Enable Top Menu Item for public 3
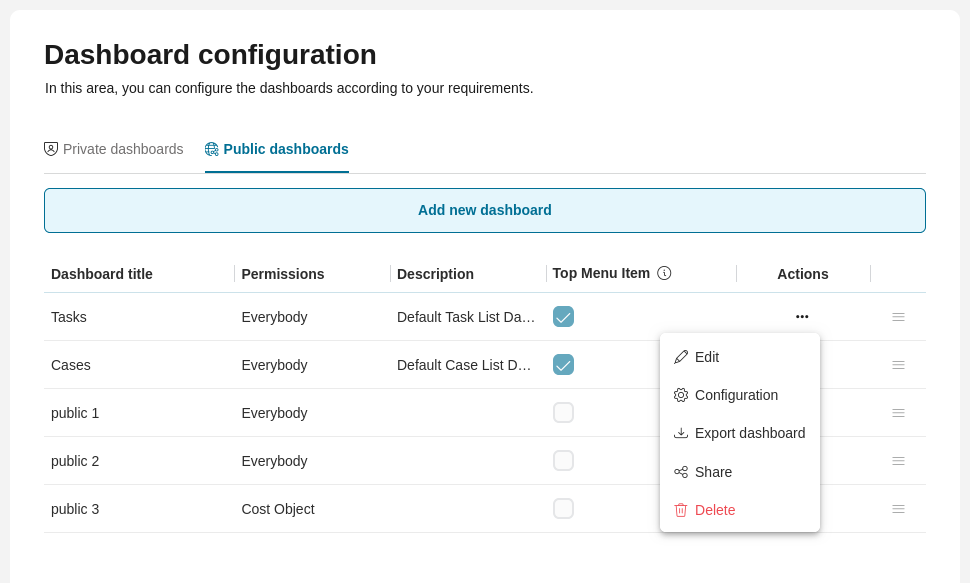 pos(563,509)
